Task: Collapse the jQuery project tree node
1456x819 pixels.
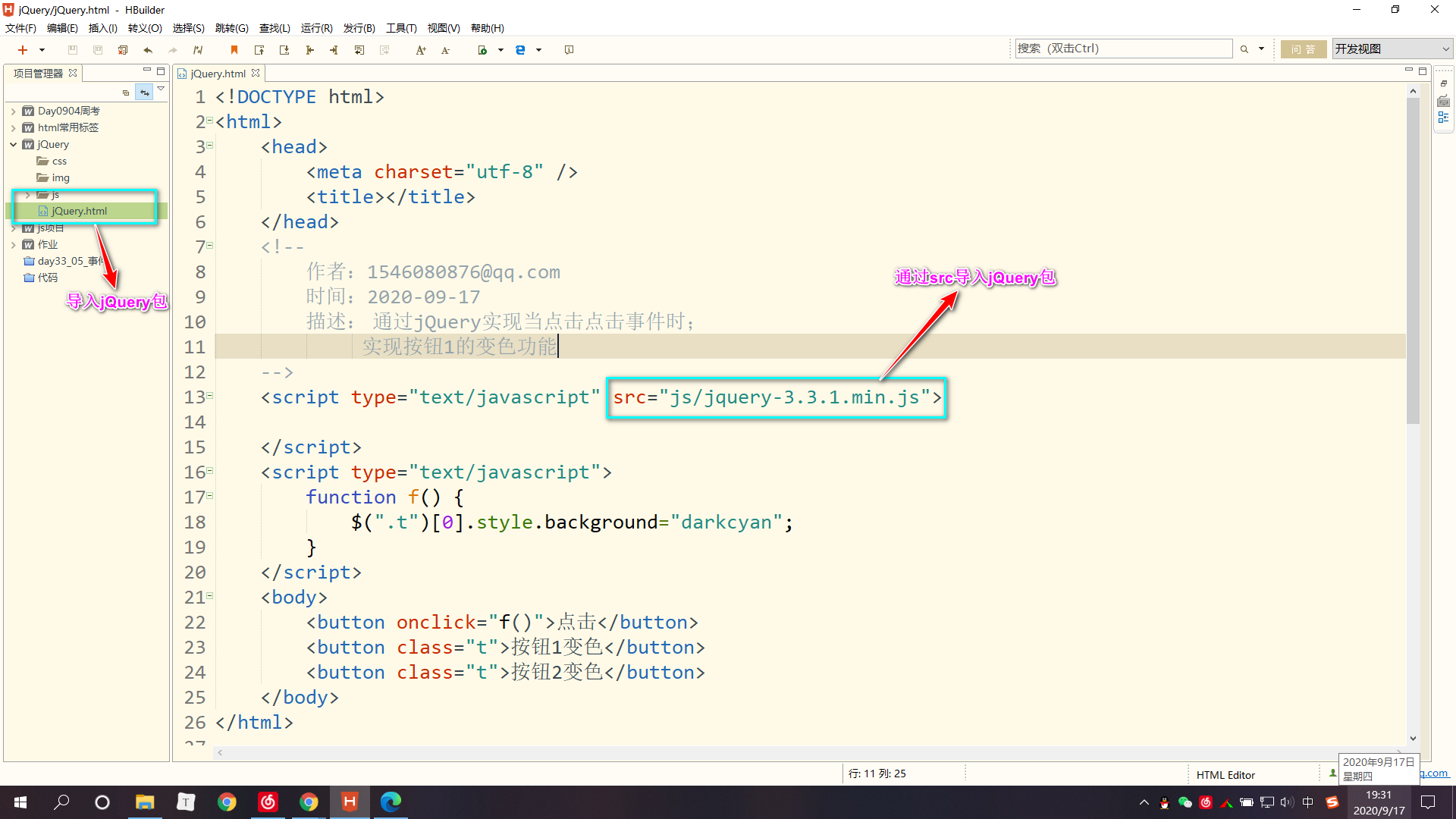Action: 14,144
